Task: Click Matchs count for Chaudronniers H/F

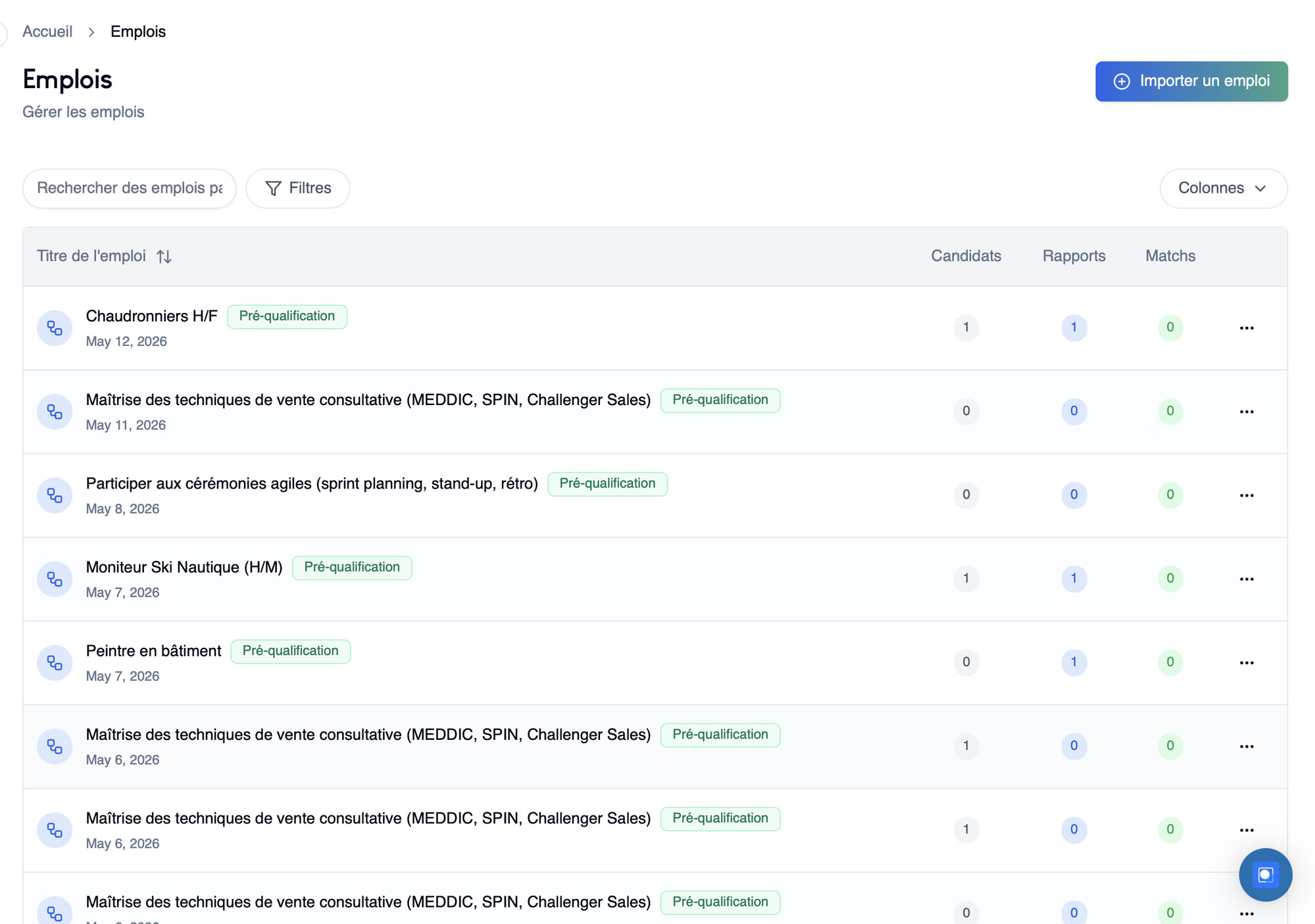Action: coord(1170,328)
